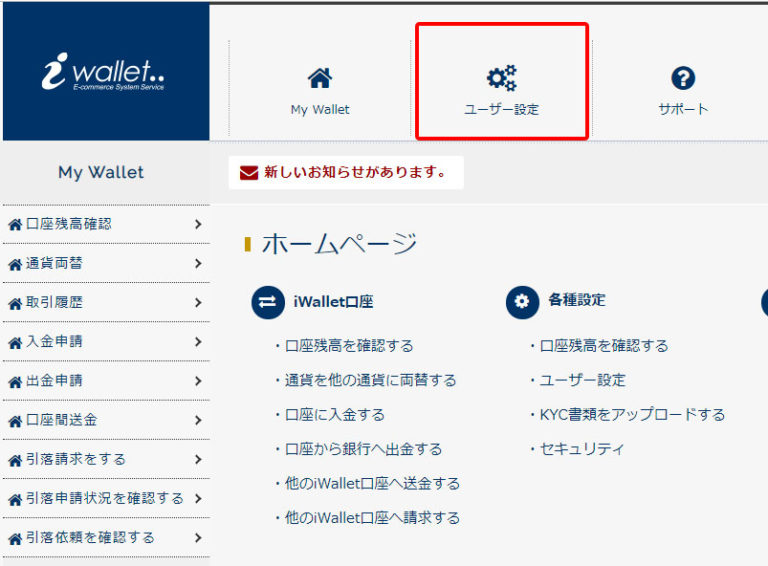Click the house icon beside 出金申請

coord(15,381)
